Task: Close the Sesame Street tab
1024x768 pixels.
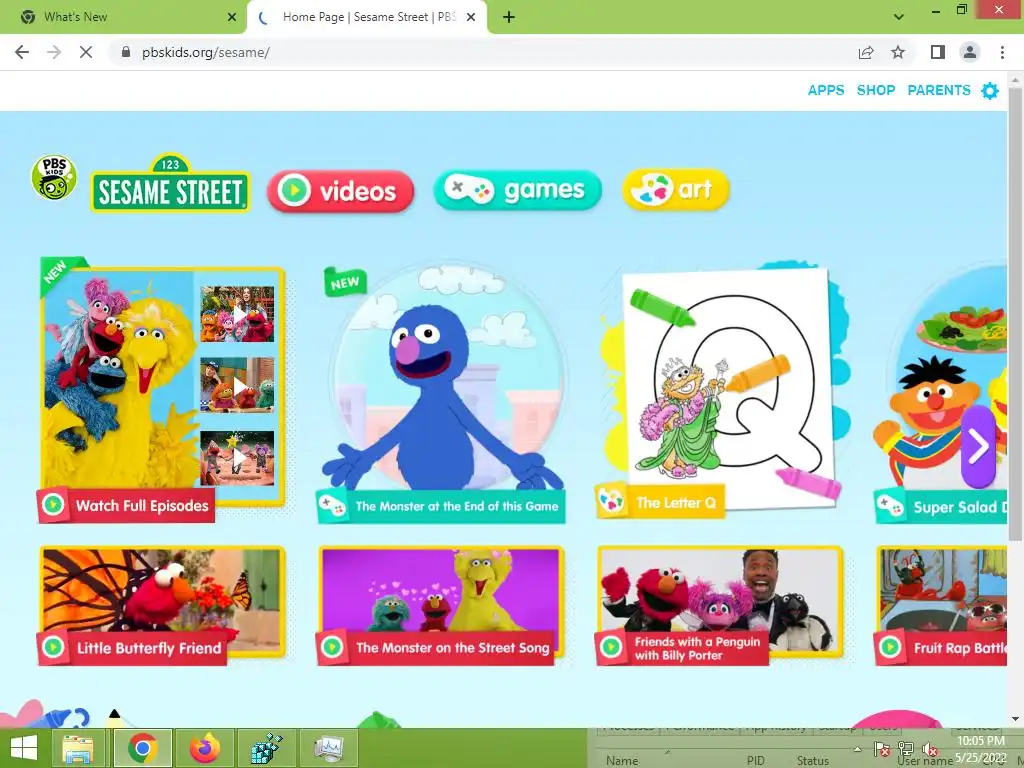Action: [x=471, y=17]
